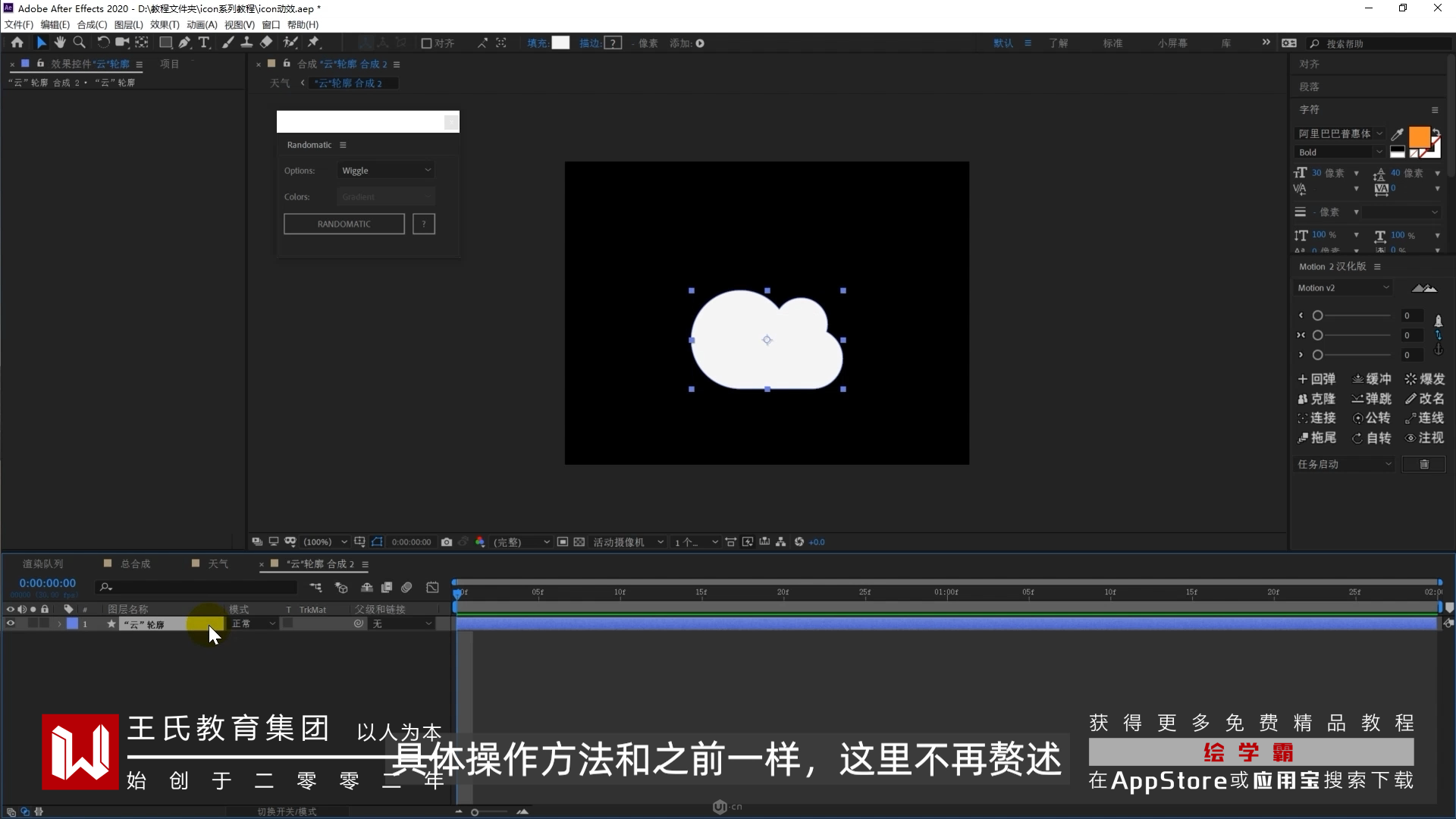Select the Hand tool
This screenshot has width=1456, height=819.
click(x=60, y=42)
